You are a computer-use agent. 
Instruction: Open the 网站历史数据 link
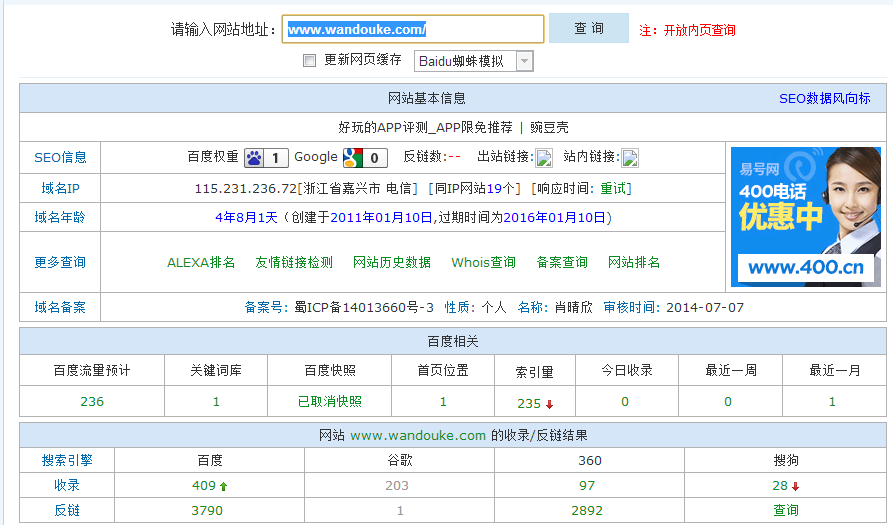(392, 262)
